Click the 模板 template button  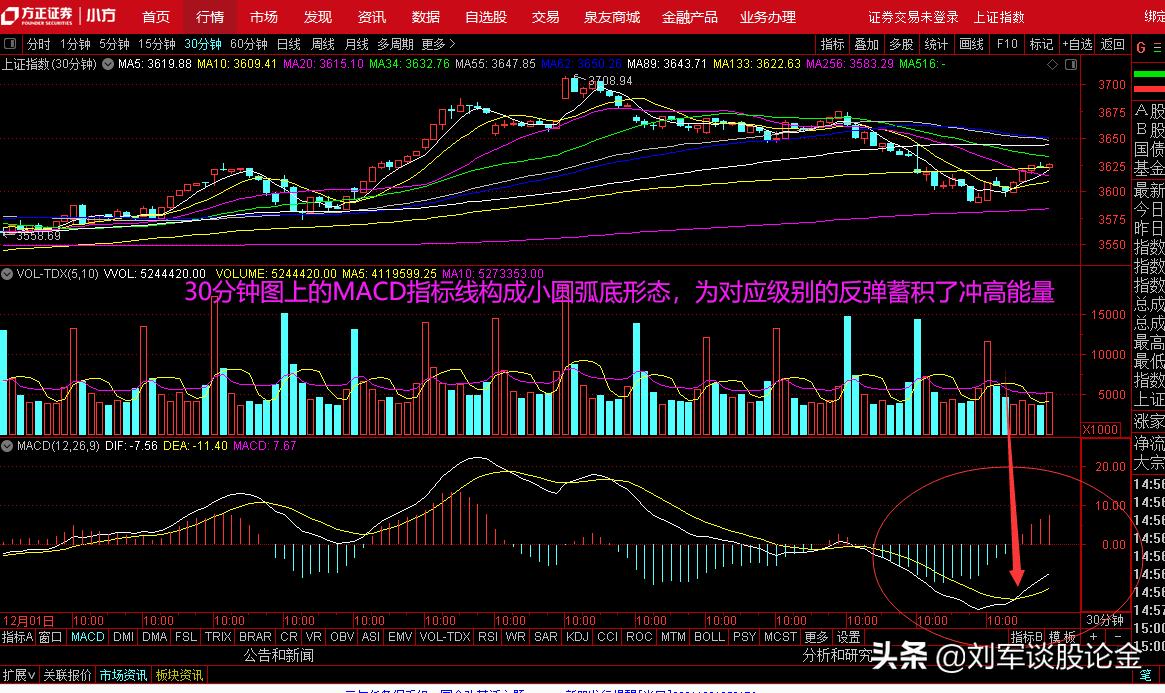[x=1062, y=637]
